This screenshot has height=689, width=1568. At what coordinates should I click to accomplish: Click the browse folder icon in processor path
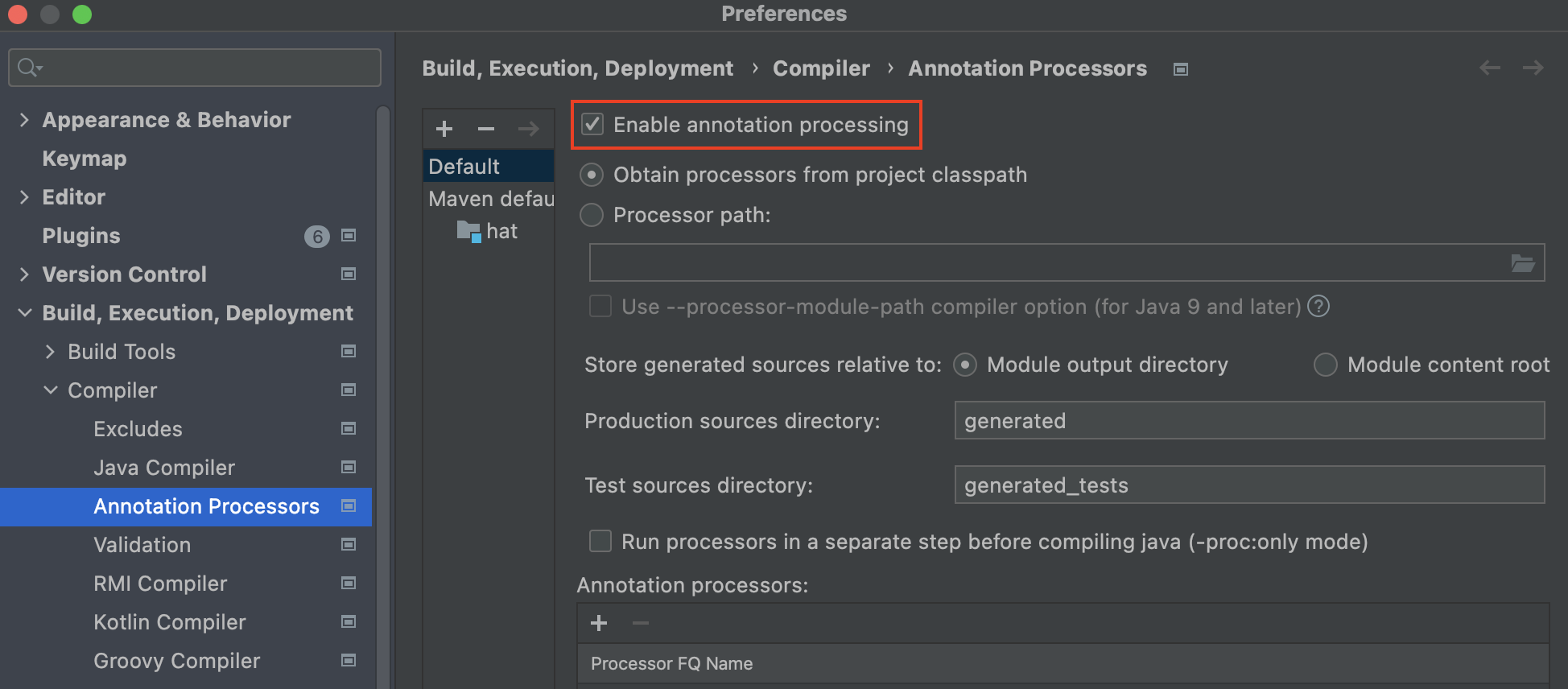point(1522,263)
